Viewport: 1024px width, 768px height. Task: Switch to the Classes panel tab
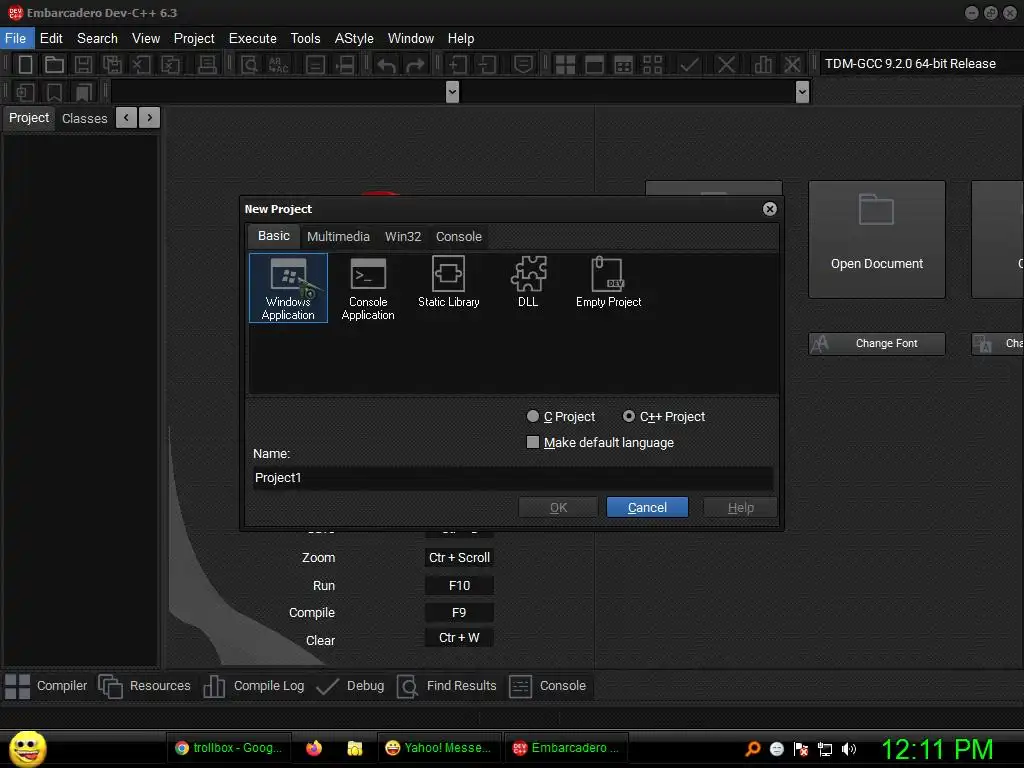pos(85,118)
